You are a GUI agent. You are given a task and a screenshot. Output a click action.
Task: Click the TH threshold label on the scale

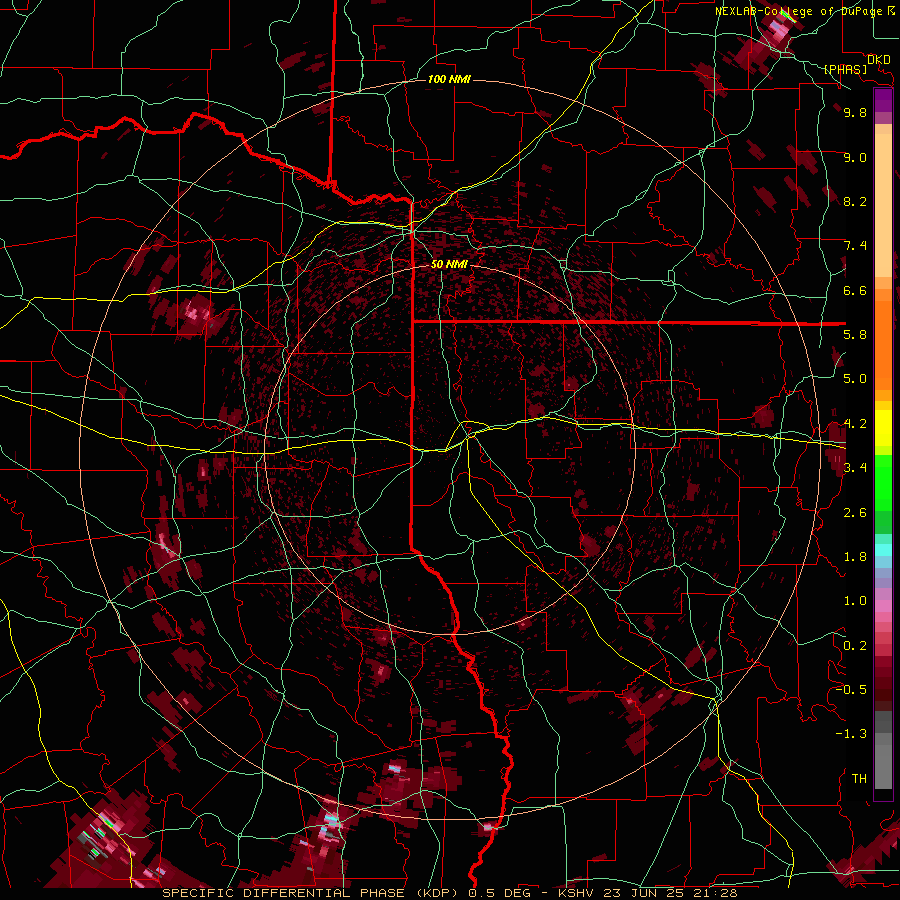[x=859, y=779]
